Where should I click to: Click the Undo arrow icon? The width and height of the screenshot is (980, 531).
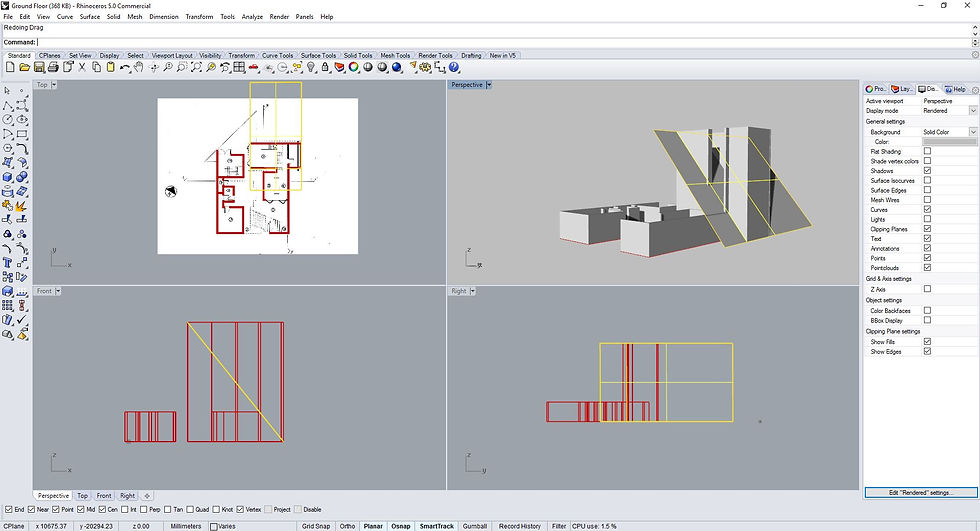click(125, 67)
